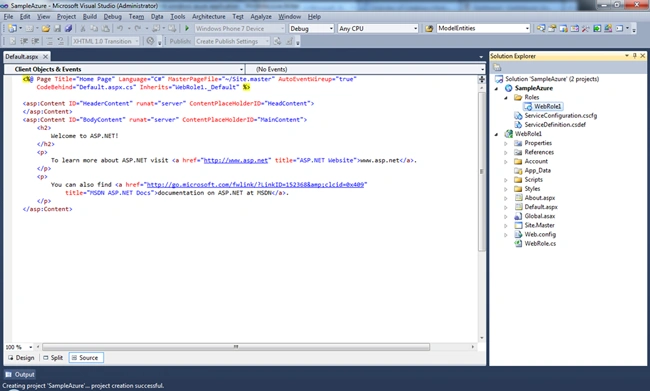The height and width of the screenshot is (391, 650).
Task: Open the Output panel tab
Action: tap(19, 374)
